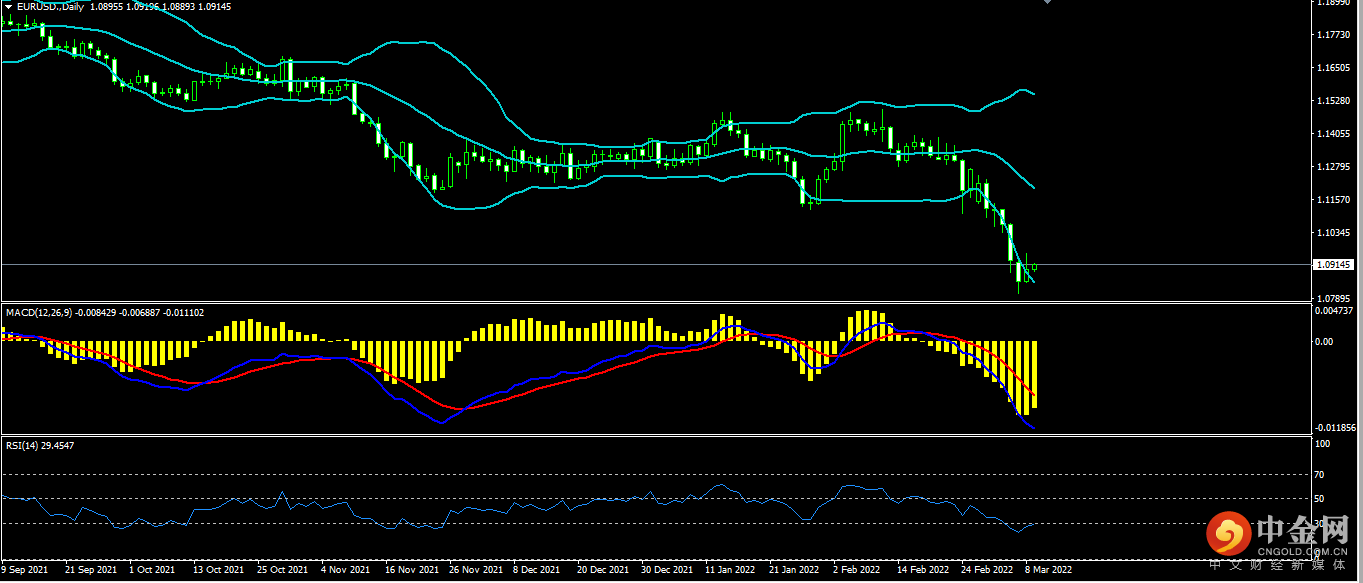Click the CNGOLD.COM.CN watermark text
The image size is (1363, 583).
coord(1301,549)
